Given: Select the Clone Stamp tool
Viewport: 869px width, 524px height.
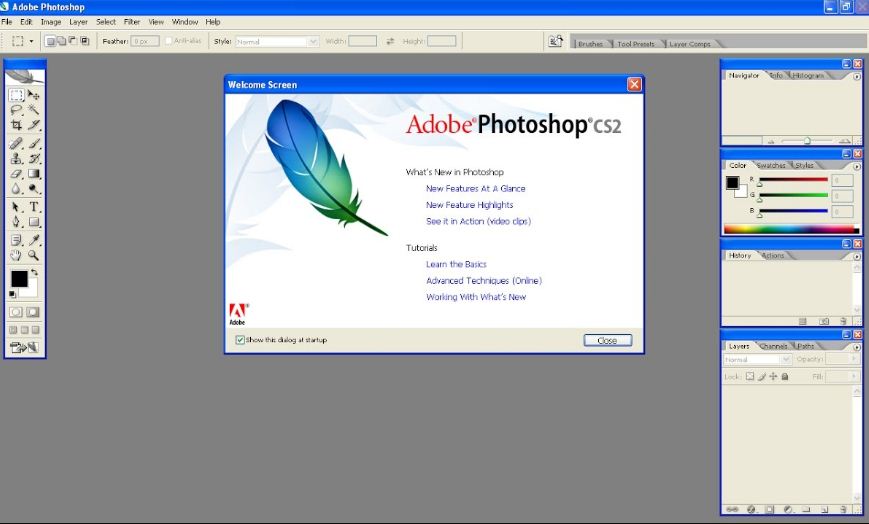Looking at the screenshot, I should [17, 159].
